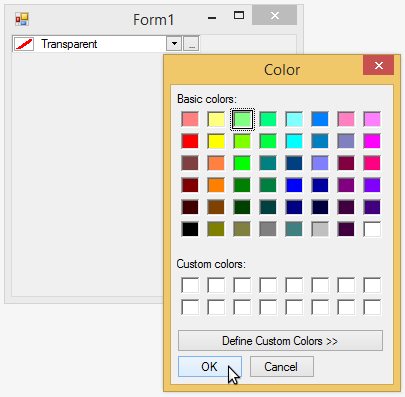Pick the grayish periwinkle swatch in second row
The height and width of the screenshot is (397, 405).
click(x=346, y=141)
